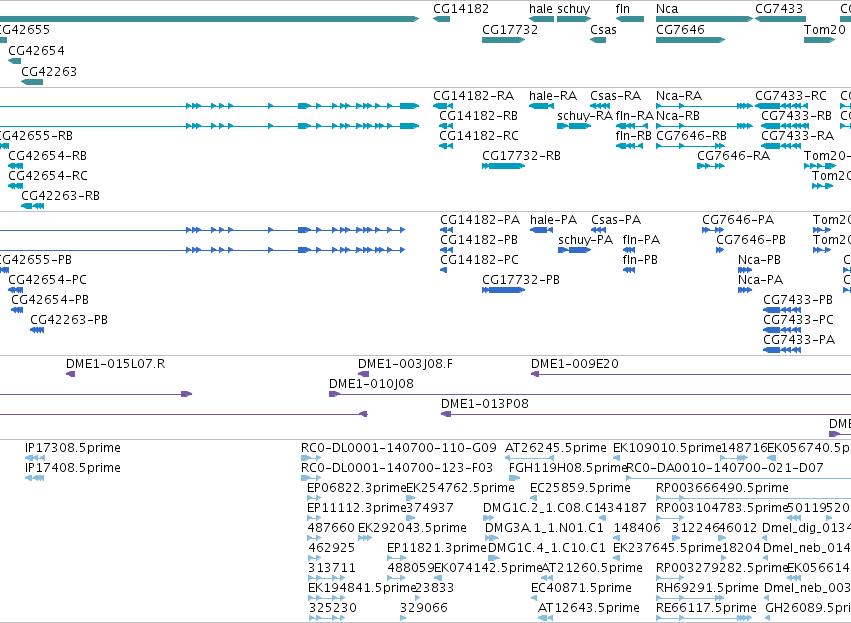Select the CG42263 gene feature

click(31, 82)
